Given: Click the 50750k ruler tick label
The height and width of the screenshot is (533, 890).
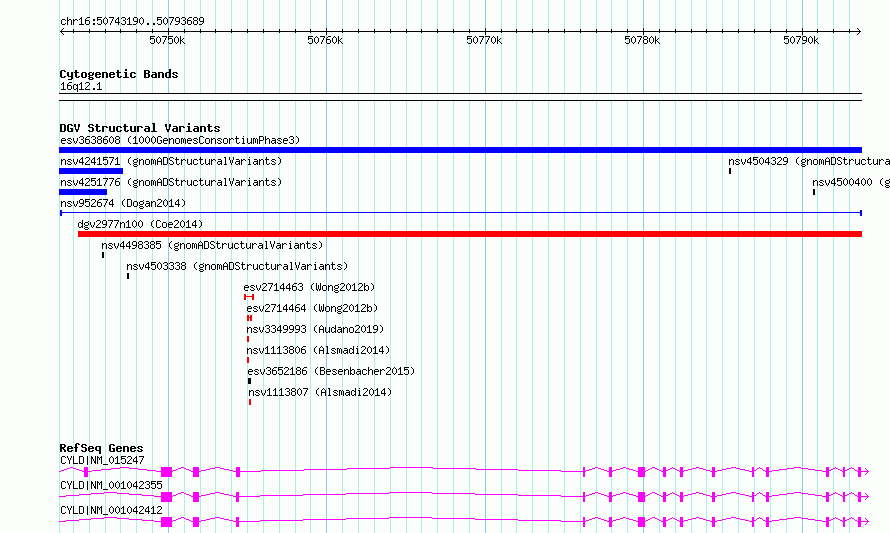Looking at the screenshot, I should 167,40.
